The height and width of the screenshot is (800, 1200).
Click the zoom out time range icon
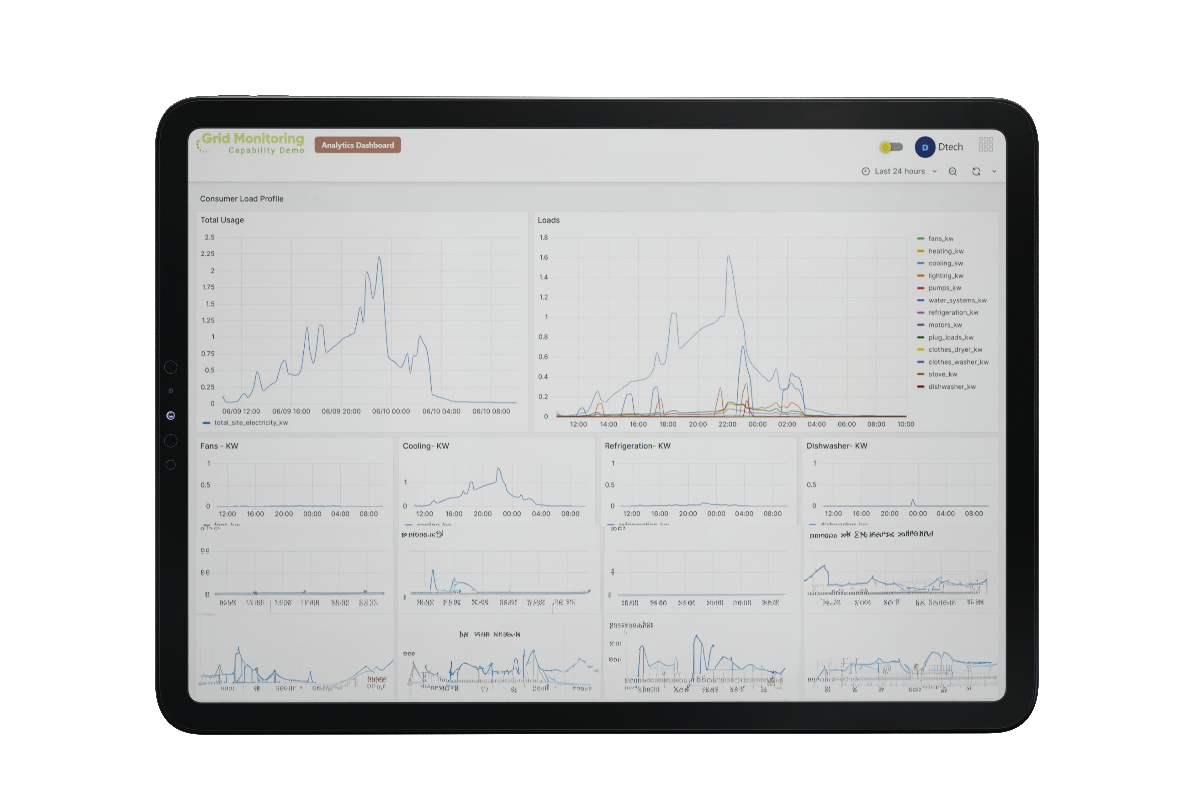tap(953, 172)
